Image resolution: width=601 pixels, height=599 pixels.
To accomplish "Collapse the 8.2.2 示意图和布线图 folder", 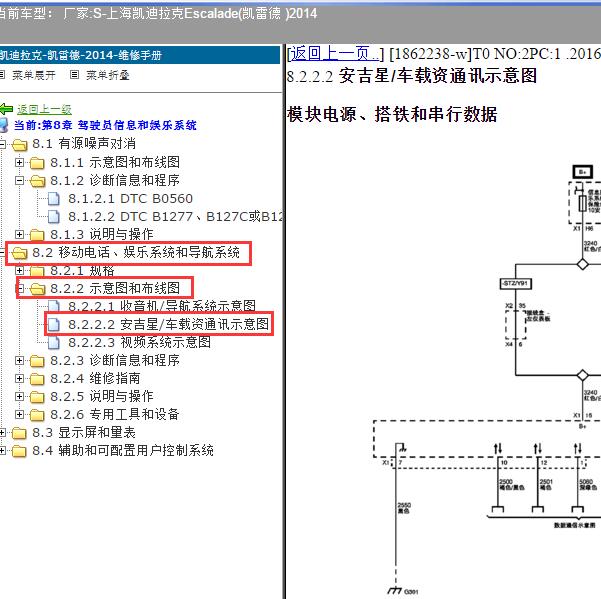I will click(x=20, y=288).
